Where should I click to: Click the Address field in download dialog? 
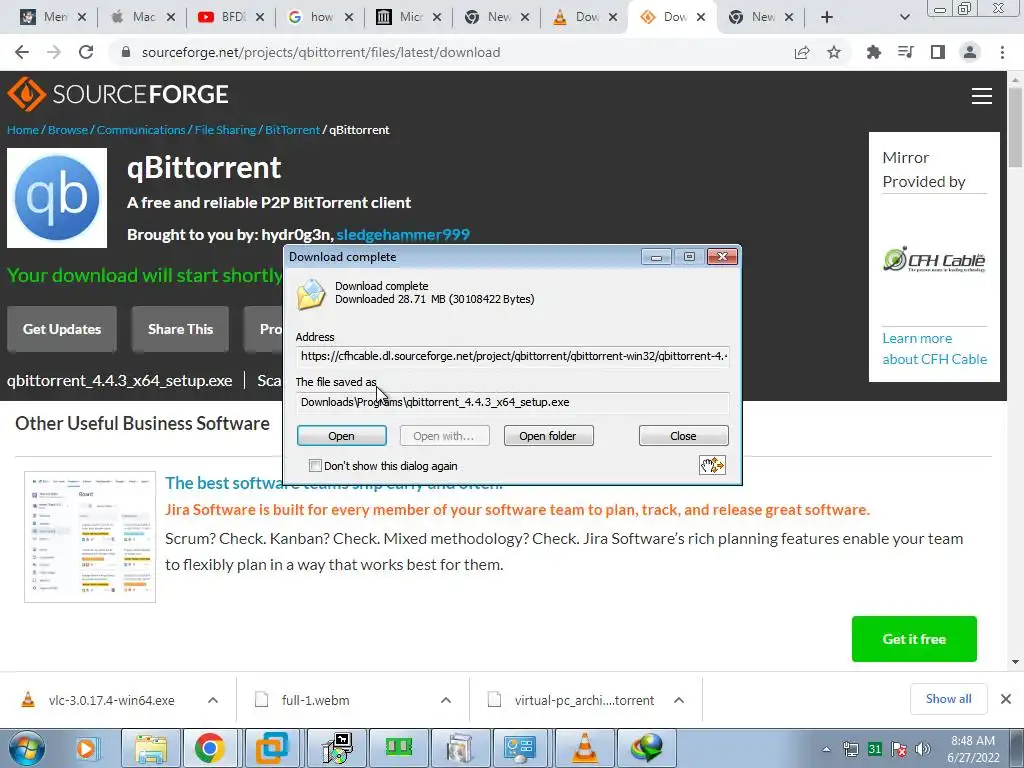pos(513,357)
